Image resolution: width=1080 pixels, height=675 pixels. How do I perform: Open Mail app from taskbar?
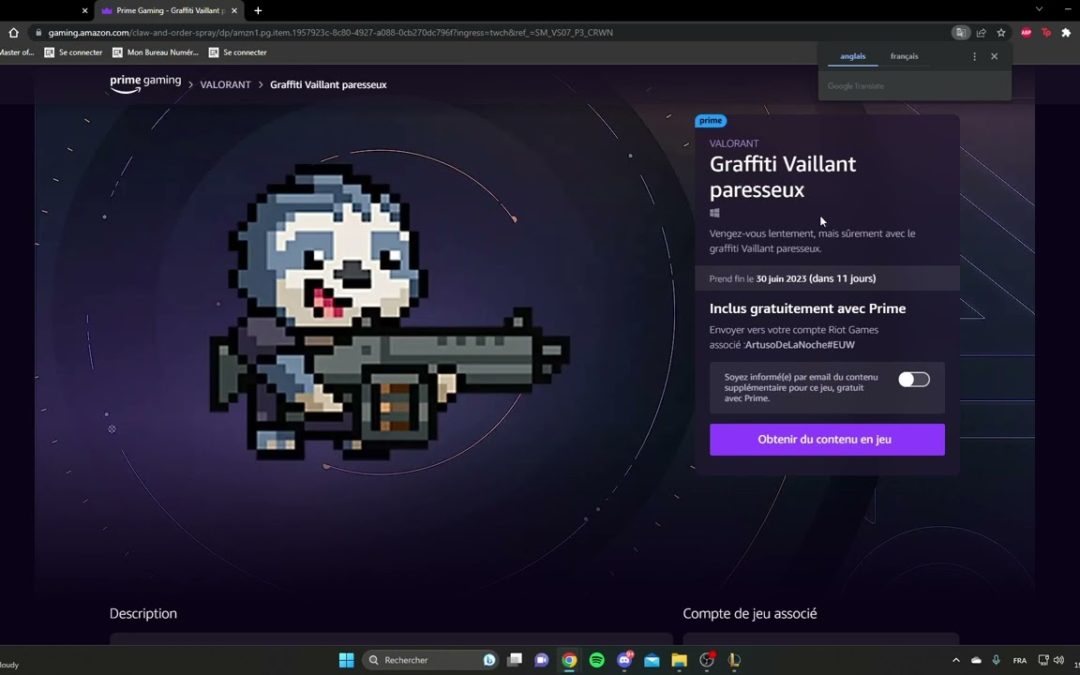(652, 660)
